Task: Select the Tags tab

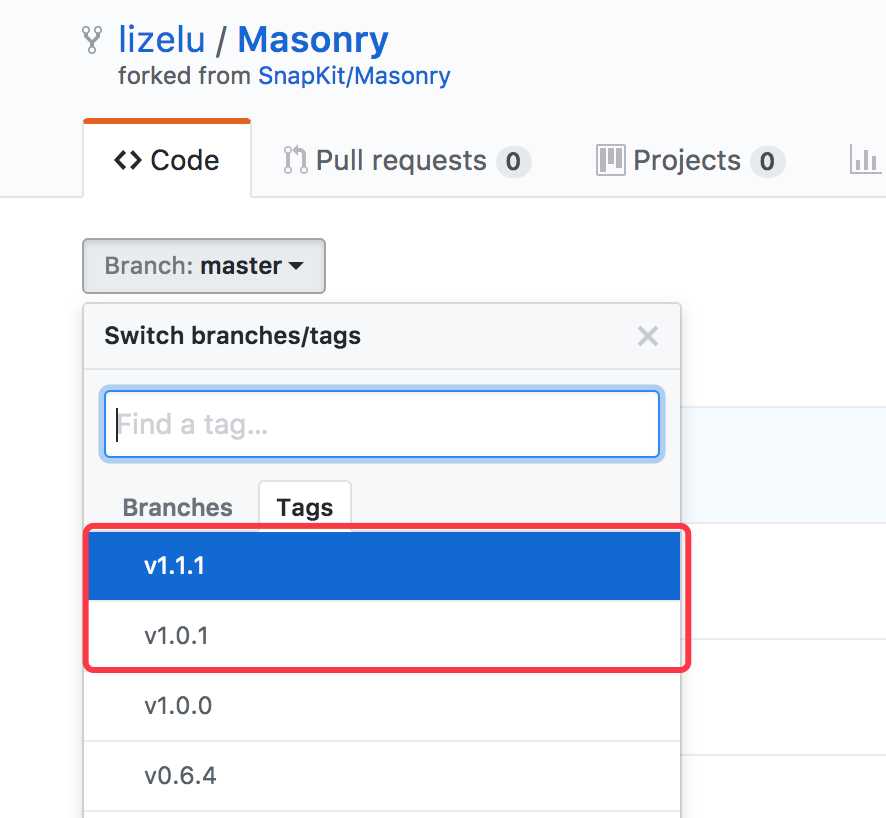Action: 305,507
